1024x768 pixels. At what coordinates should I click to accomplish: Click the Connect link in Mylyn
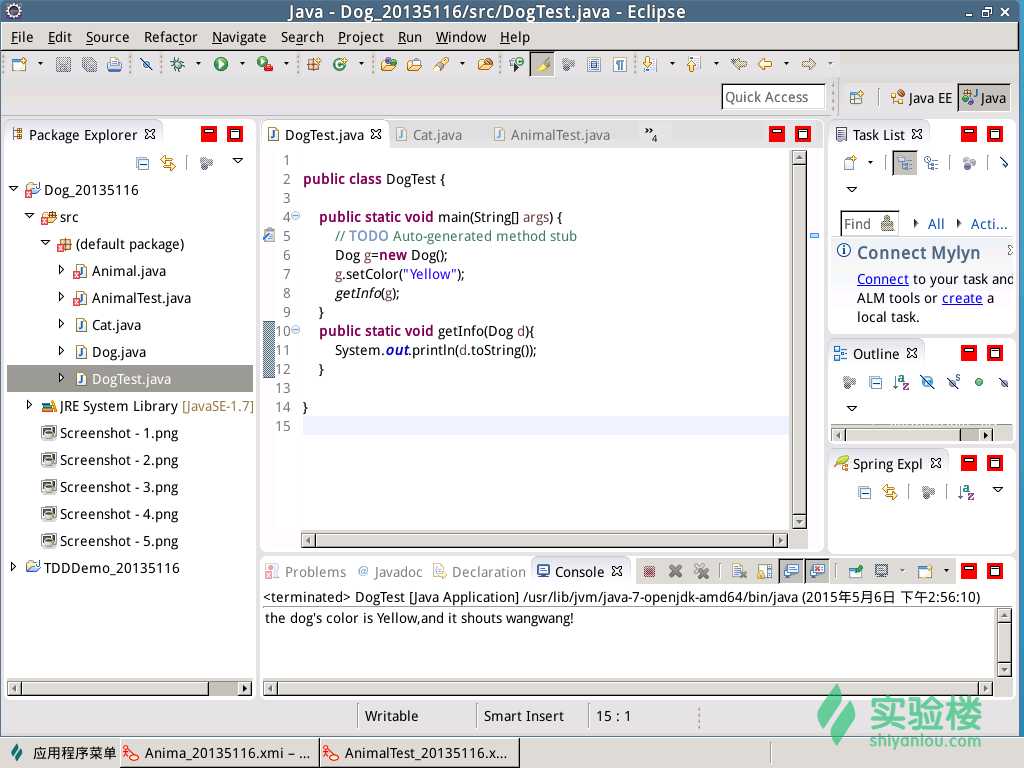click(882, 279)
